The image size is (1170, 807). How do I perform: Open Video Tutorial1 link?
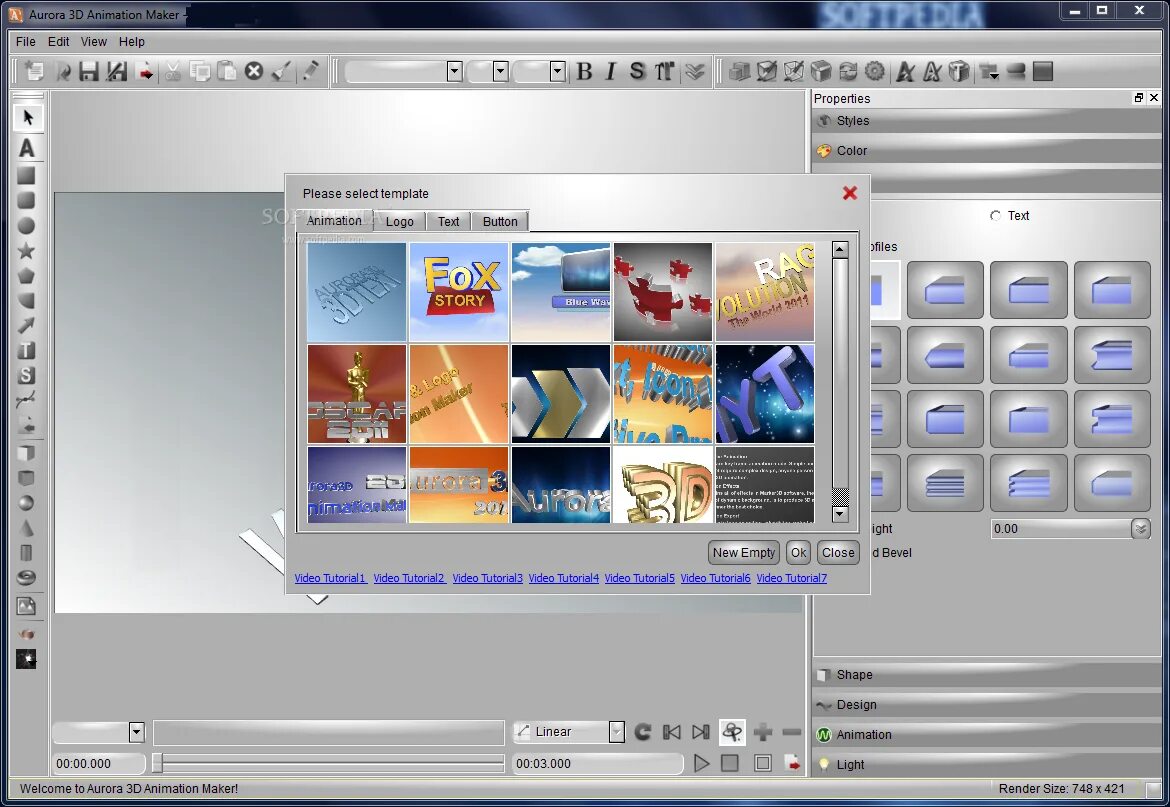[330, 578]
